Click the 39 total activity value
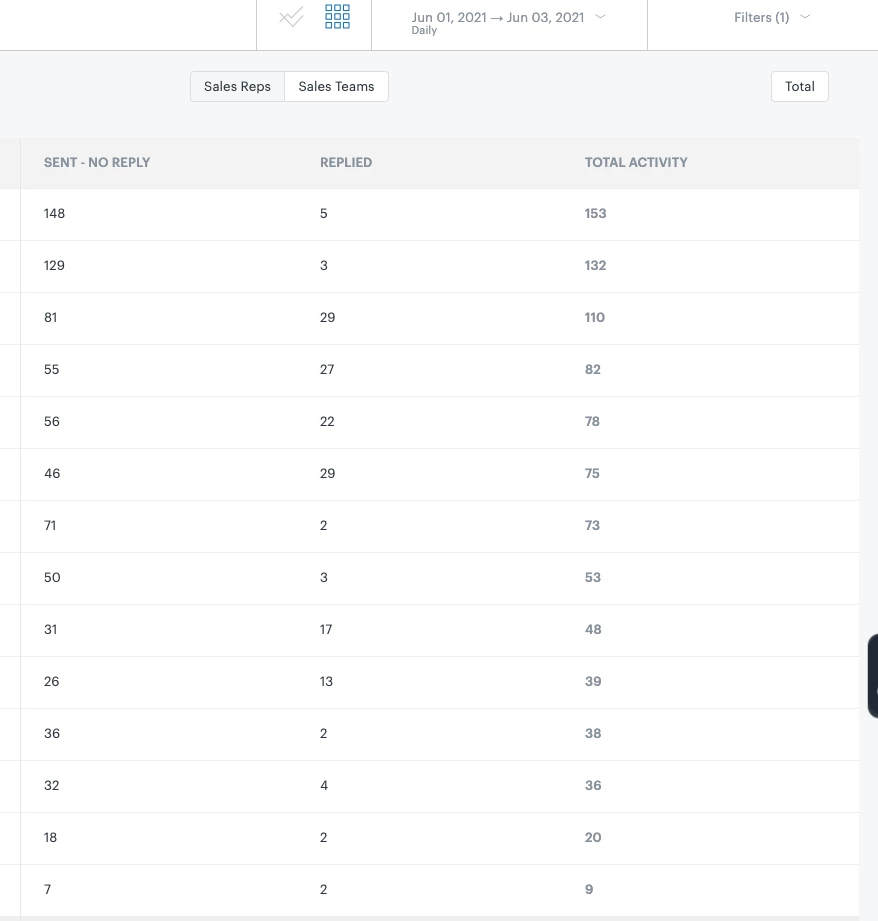 (x=593, y=681)
